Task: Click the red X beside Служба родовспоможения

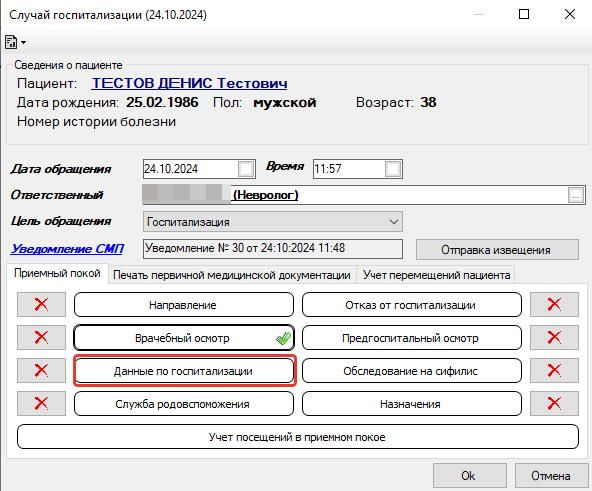Action: (41, 403)
